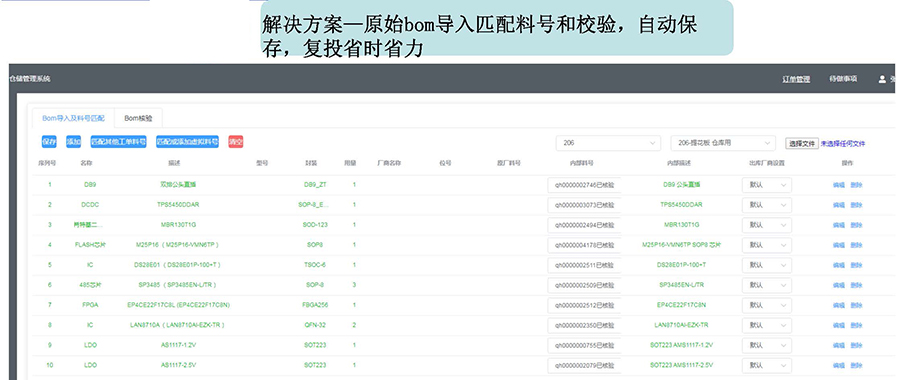This screenshot has height=380, width=900.
Task: Click the red 清空 clear button
Action: pos(236,142)
